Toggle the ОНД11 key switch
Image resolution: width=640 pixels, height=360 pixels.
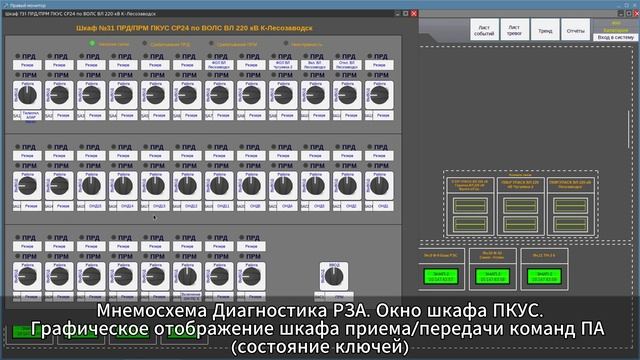pyautogui.click(x=219, y=186)
